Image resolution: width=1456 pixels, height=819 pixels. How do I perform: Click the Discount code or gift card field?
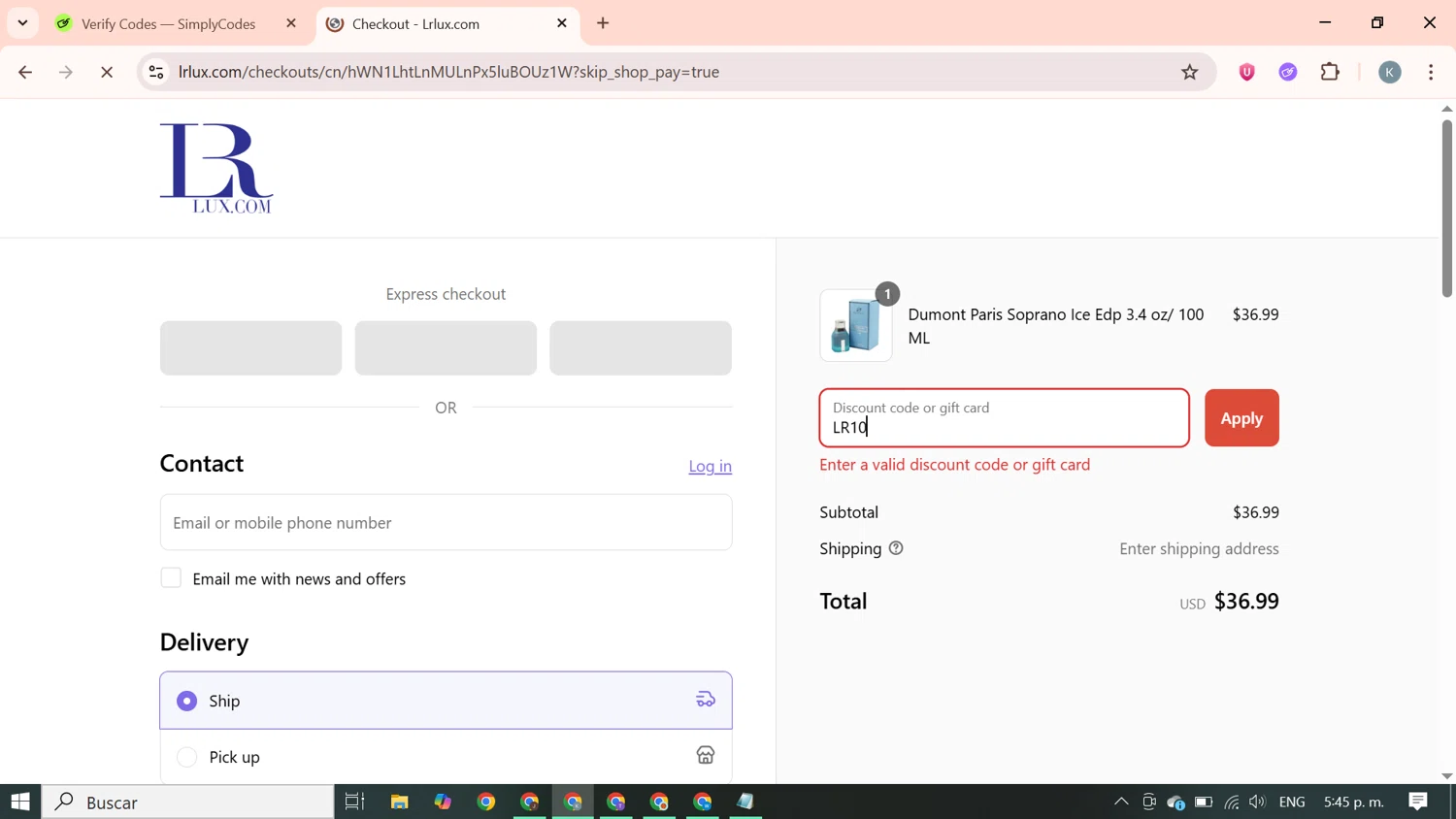tap(1004, 418)
